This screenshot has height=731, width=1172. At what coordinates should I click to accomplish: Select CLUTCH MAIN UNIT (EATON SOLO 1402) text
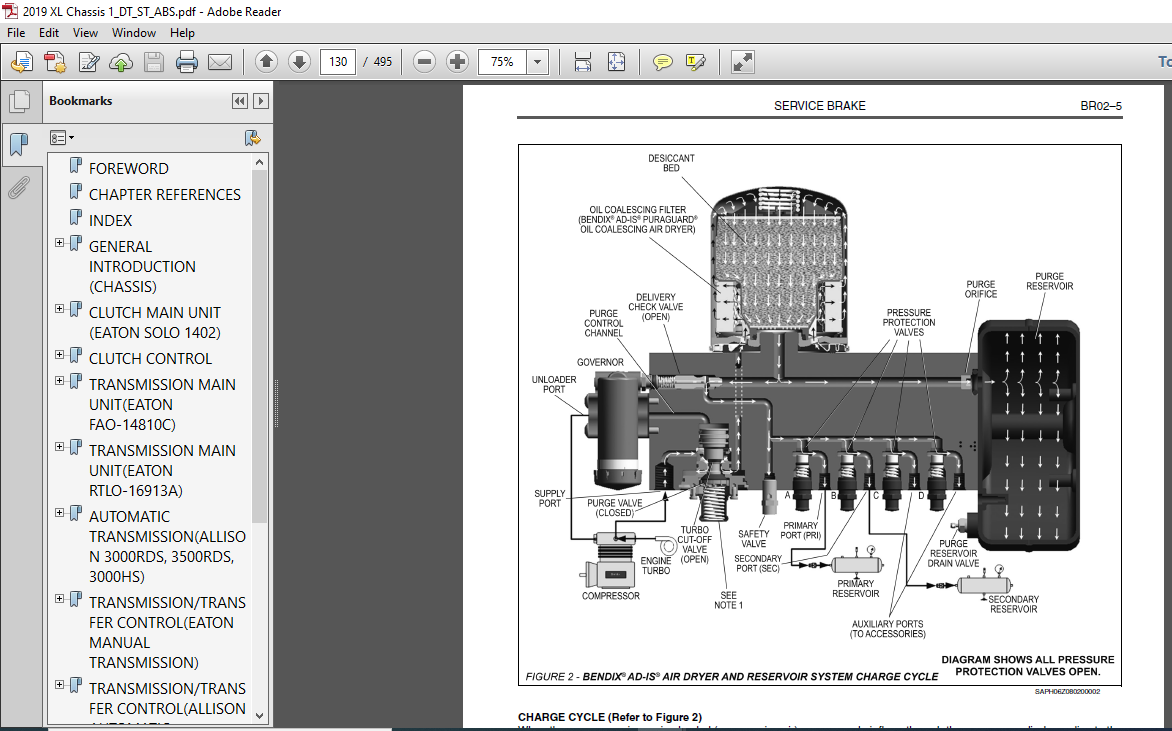(x=155, y=323)
